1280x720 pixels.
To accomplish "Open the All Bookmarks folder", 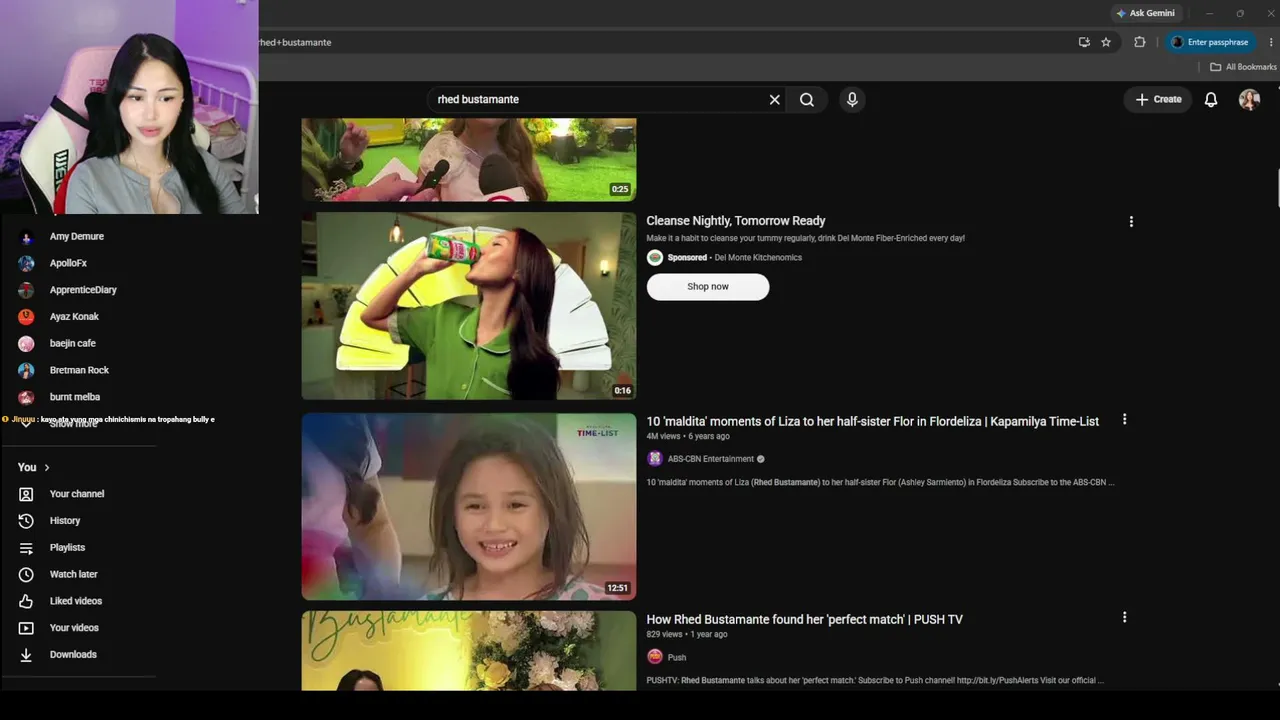I will pyautogui.click(x=1243, y=67).
